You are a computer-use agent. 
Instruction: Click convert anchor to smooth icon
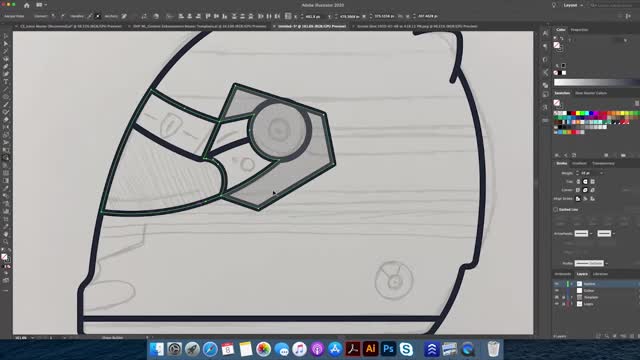62,16
